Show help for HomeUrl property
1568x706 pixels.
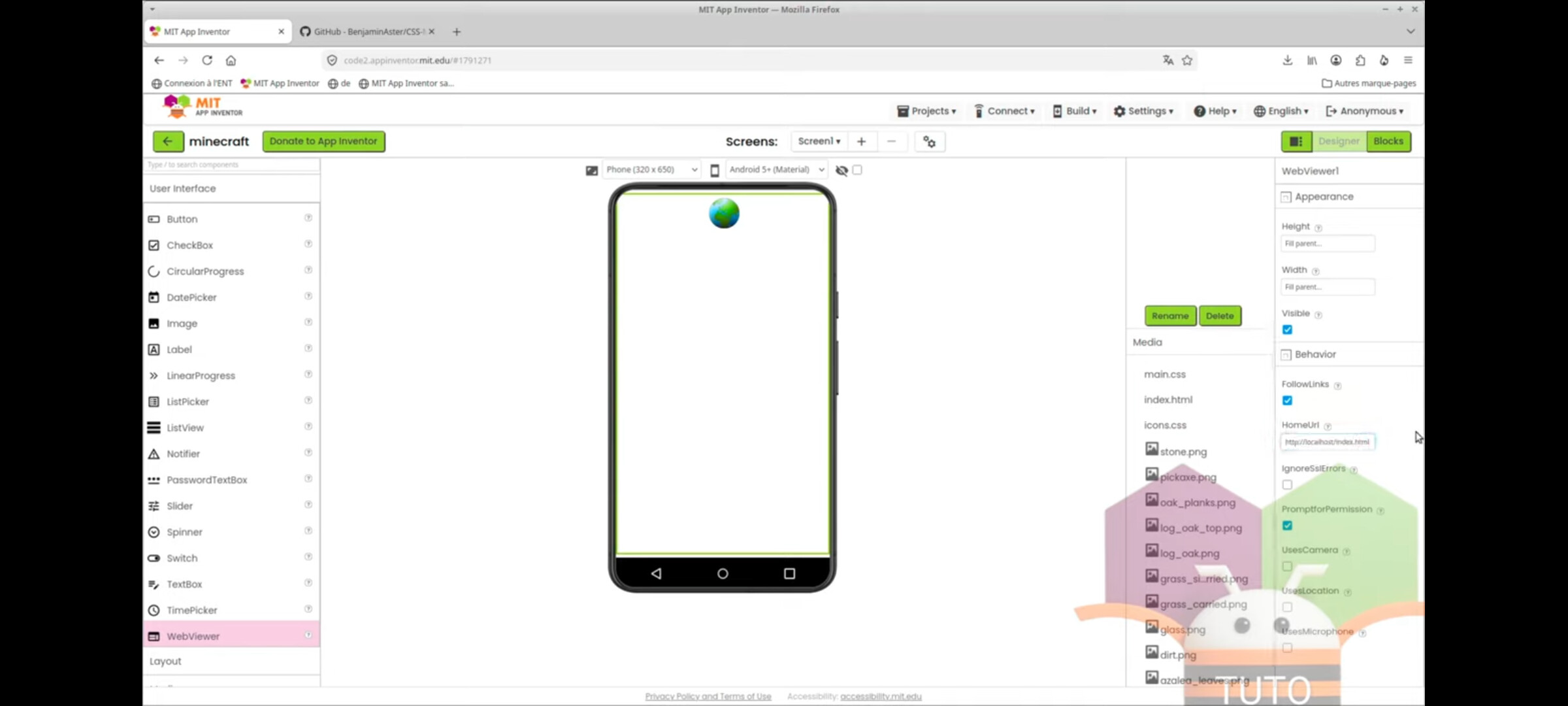pos(1328,426)
